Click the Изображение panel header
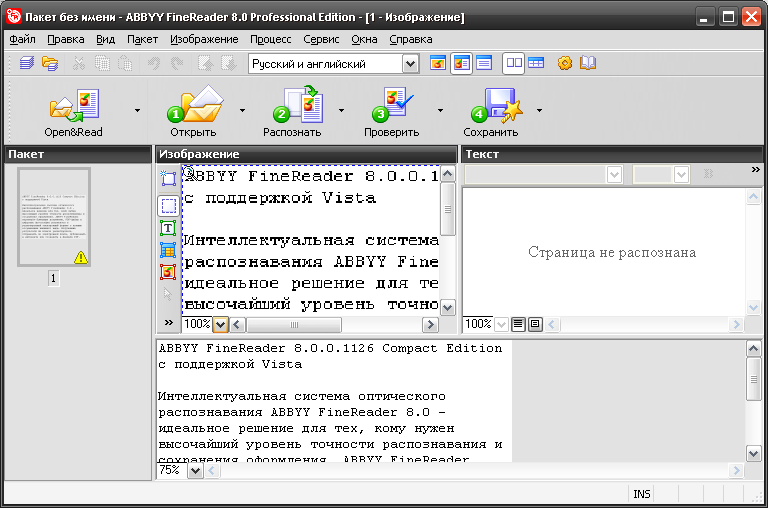 click(x=306, y=154)
